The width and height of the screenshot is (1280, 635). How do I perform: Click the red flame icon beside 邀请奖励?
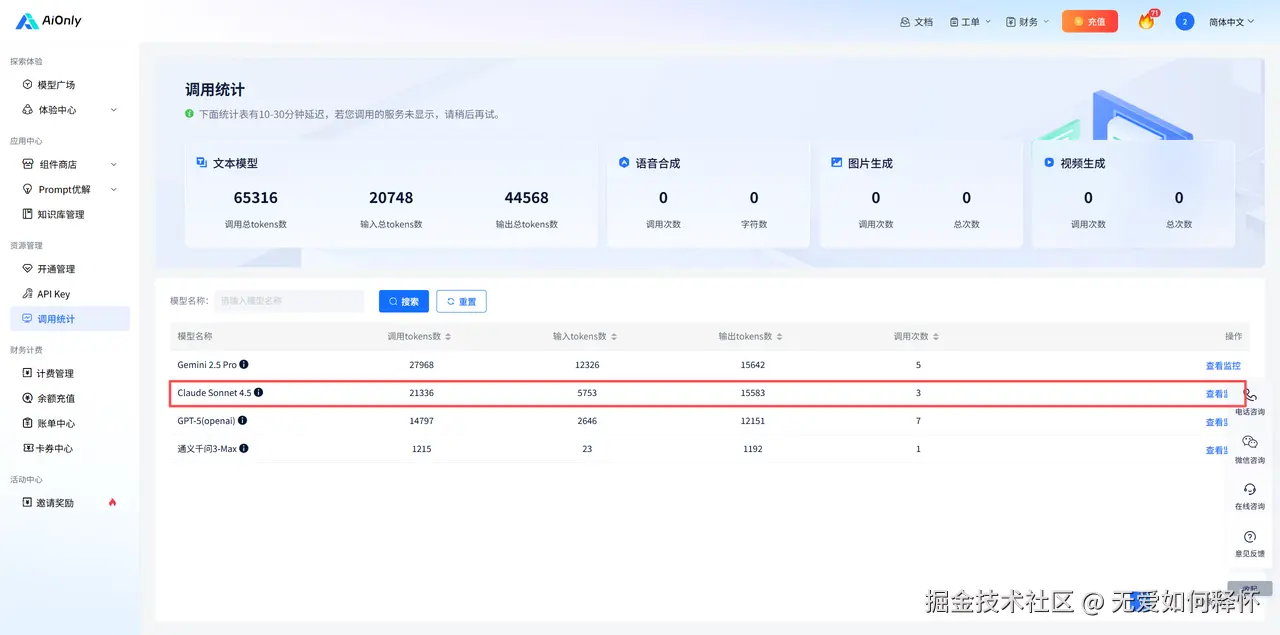point(112,502)
